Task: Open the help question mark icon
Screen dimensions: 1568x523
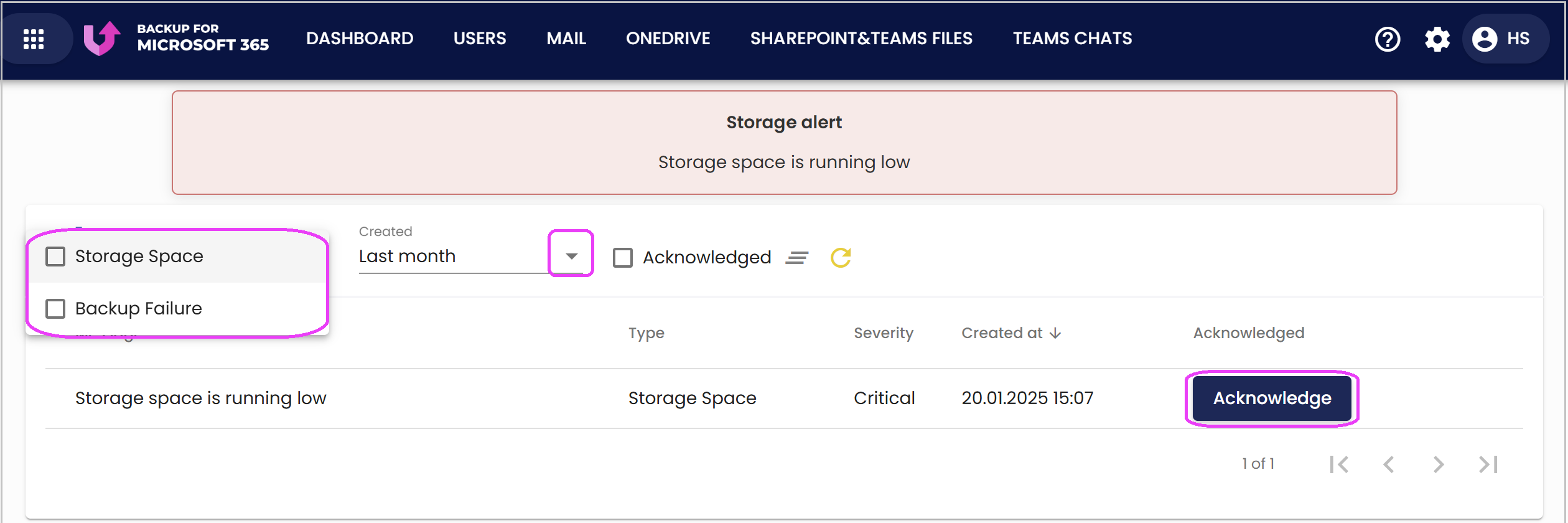Action: click(x=1387, y=39)
